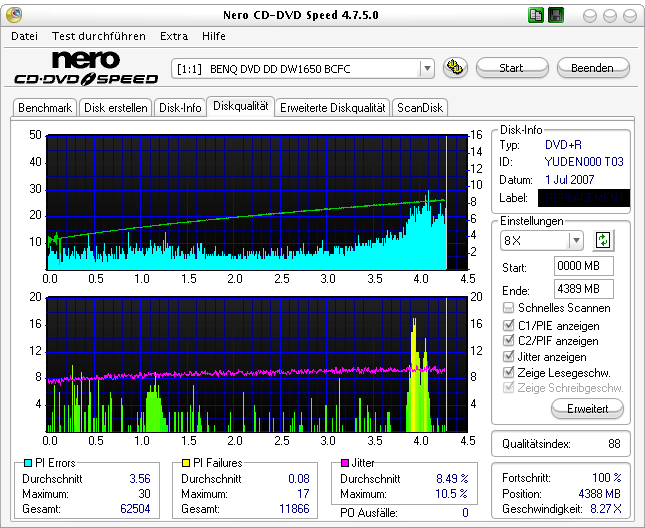
Task: Click the Datum value 1 Jul 2007
Action: point(570,180)
